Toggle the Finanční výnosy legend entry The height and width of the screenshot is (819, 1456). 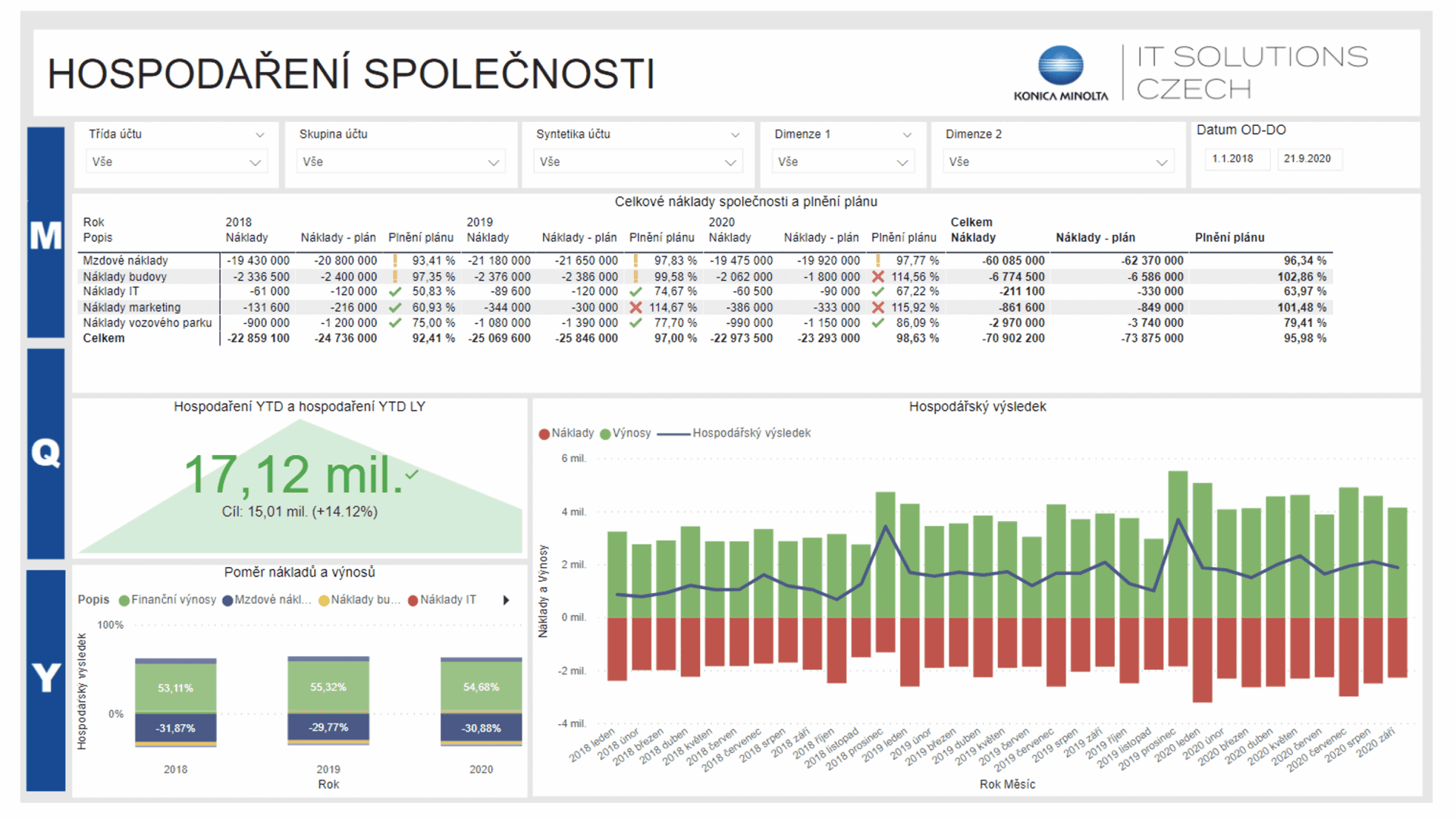[x=168, y=599]
